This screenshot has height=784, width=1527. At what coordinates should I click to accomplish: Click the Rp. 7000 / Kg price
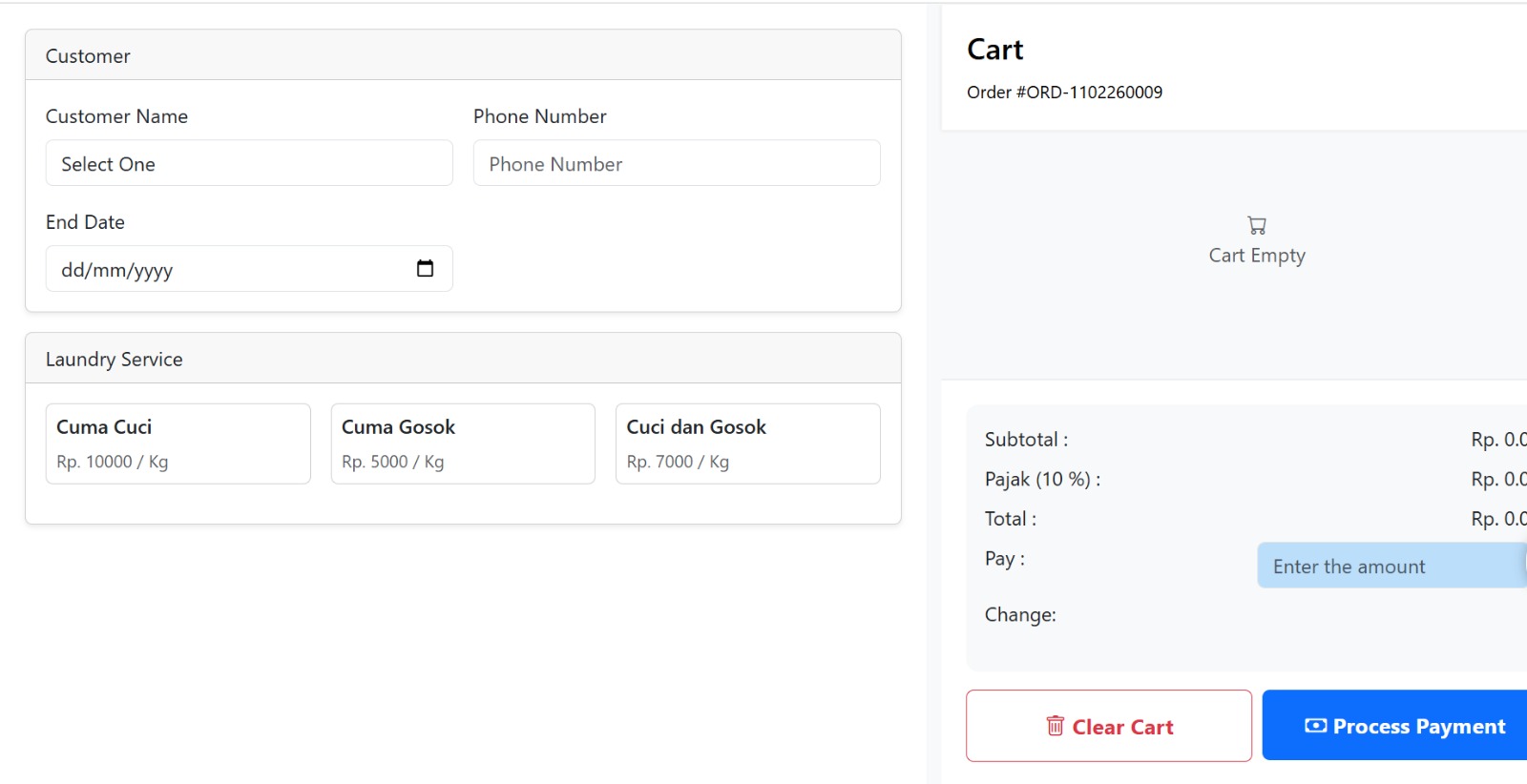(678, 462)
